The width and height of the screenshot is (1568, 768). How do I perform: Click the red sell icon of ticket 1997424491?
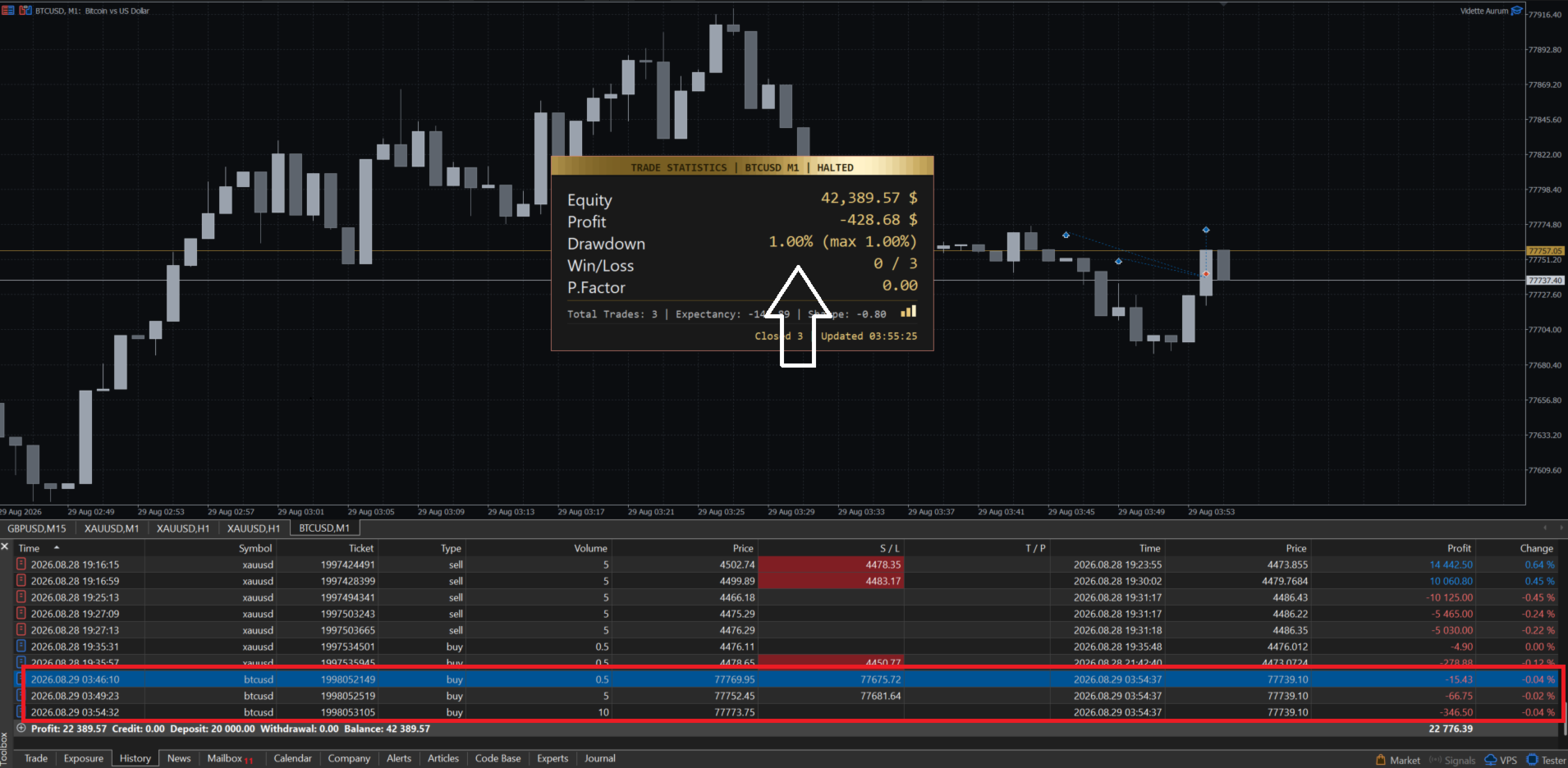21,565
